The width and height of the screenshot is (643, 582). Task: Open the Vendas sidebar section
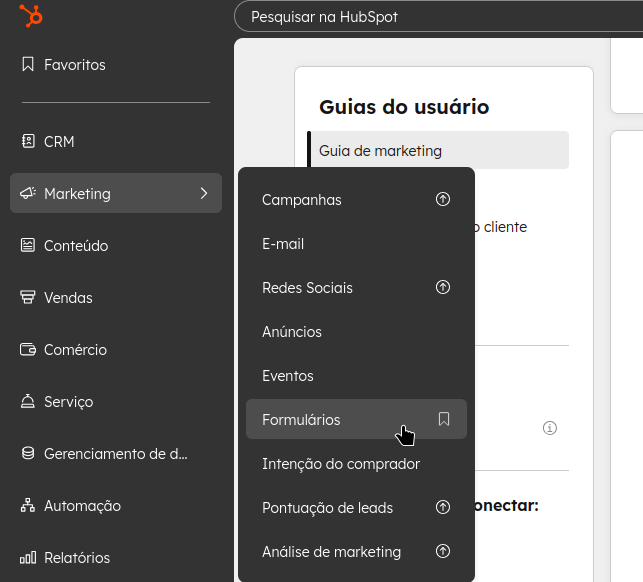click(x=68, y=298)
